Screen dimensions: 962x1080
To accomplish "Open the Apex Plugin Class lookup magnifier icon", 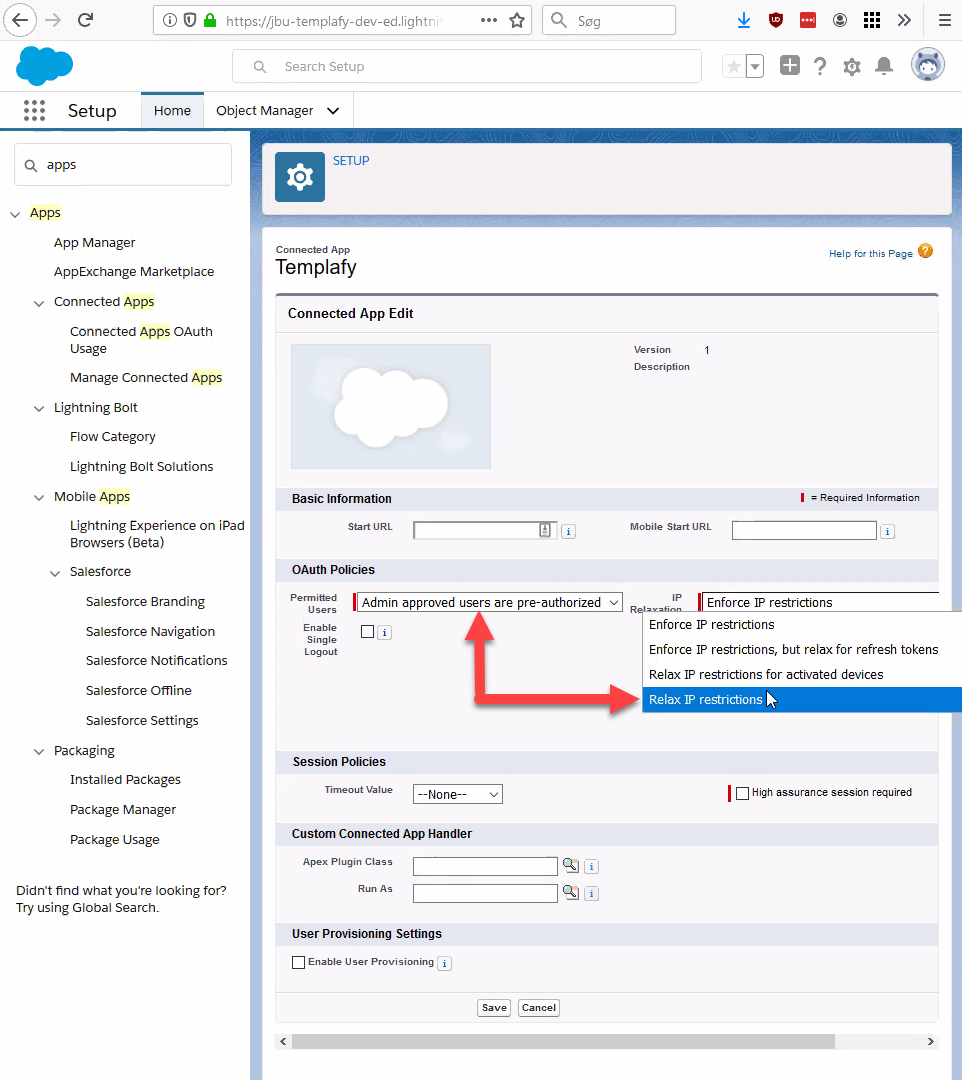I will point(570,865).
